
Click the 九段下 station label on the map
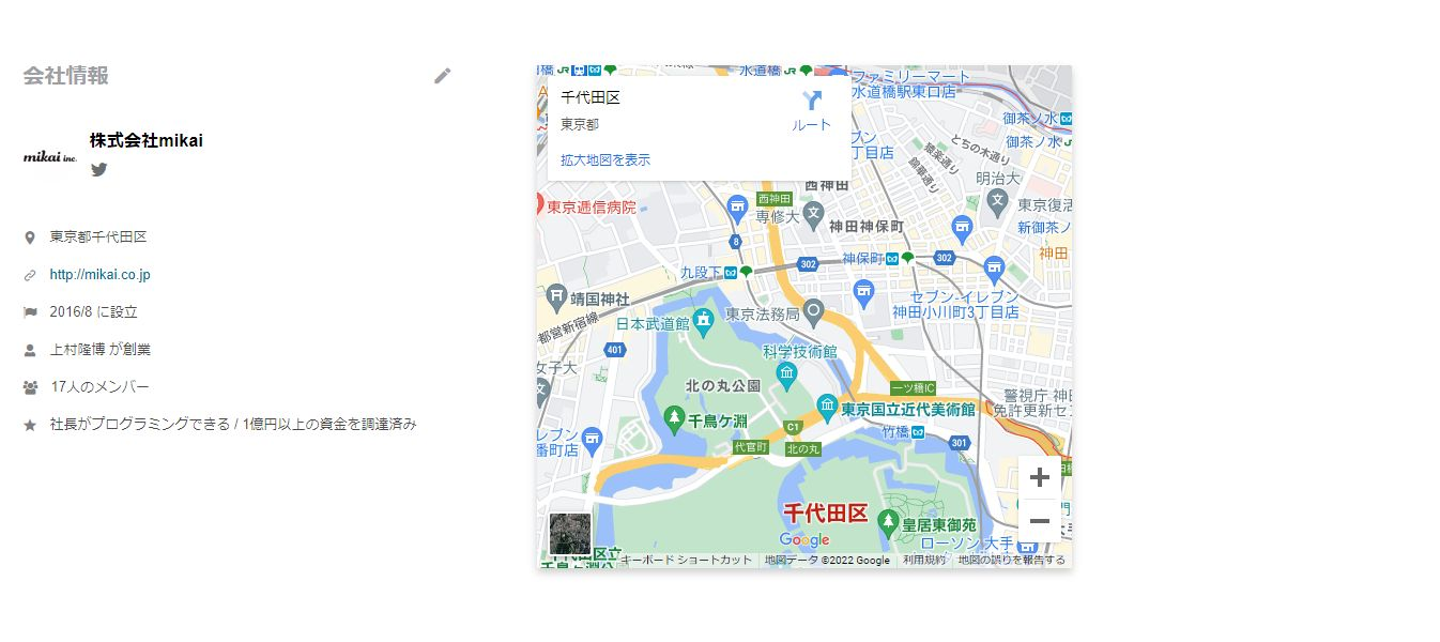pyautogui.click(x=701, y=272)
